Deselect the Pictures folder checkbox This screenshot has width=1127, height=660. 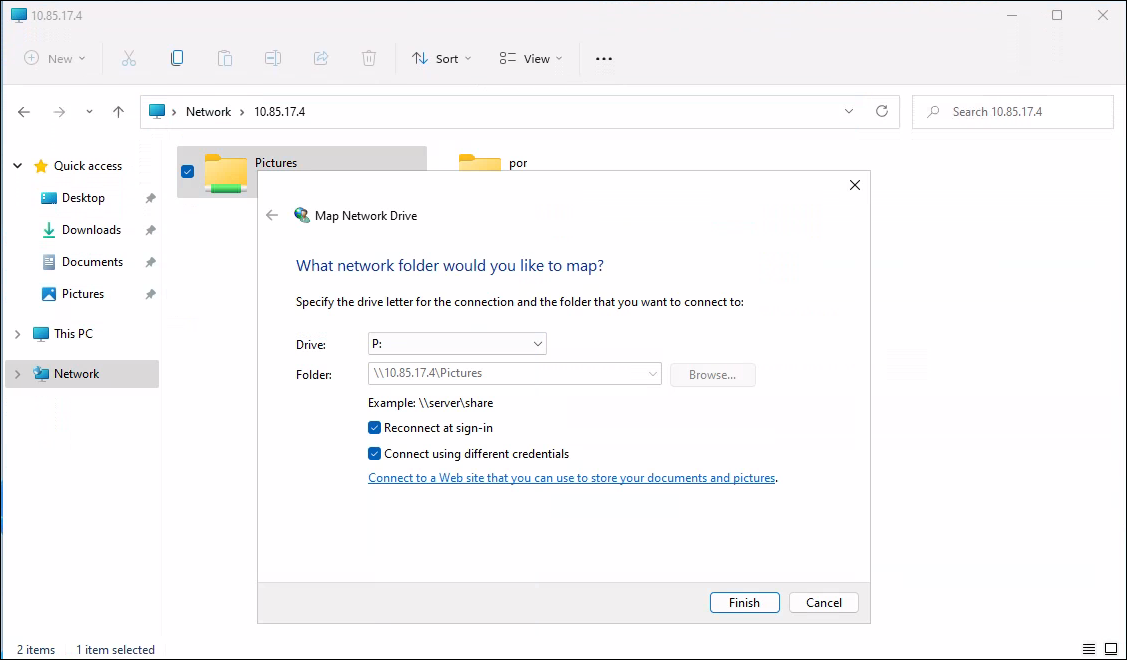[x=187, y=171]
